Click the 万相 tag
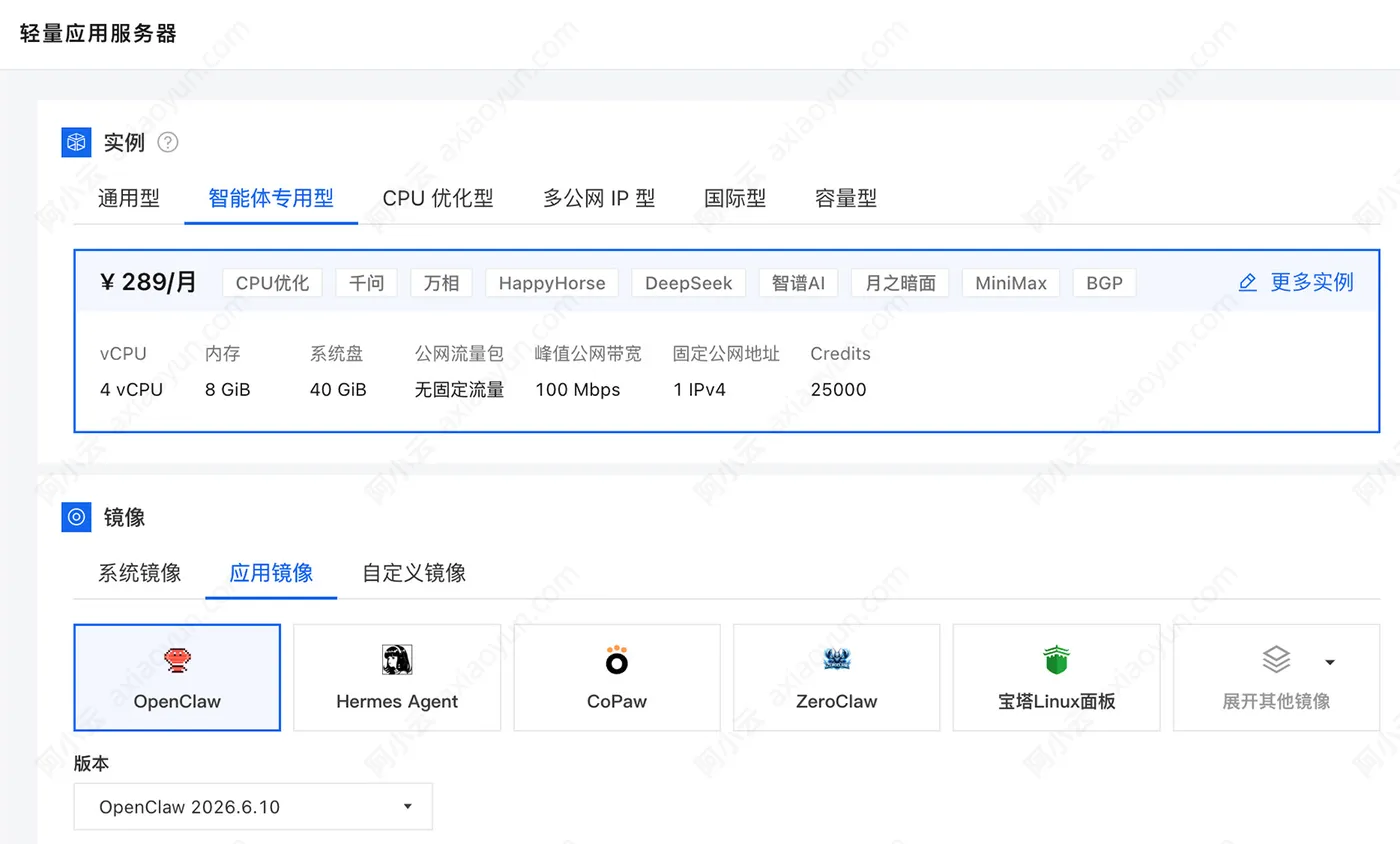 [441, 283]
